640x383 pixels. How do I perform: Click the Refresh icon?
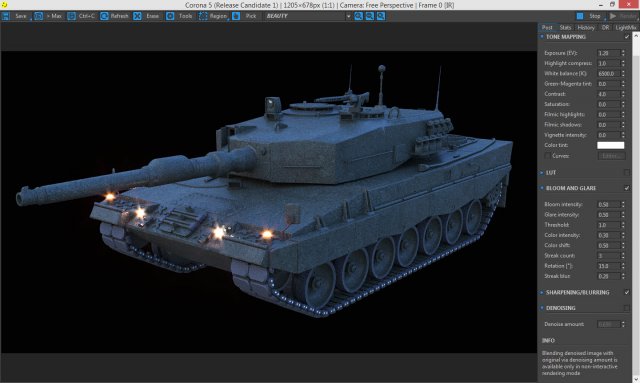104,16
